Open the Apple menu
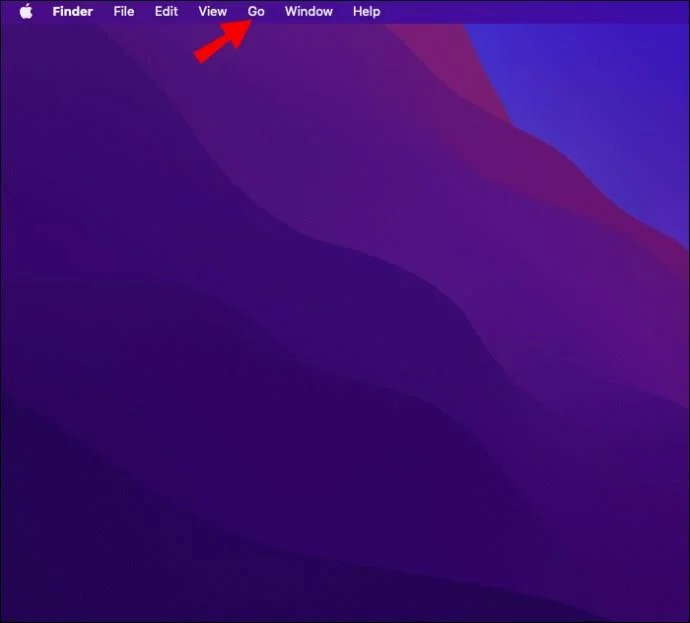The image size is (690, 623). (26, 11)
